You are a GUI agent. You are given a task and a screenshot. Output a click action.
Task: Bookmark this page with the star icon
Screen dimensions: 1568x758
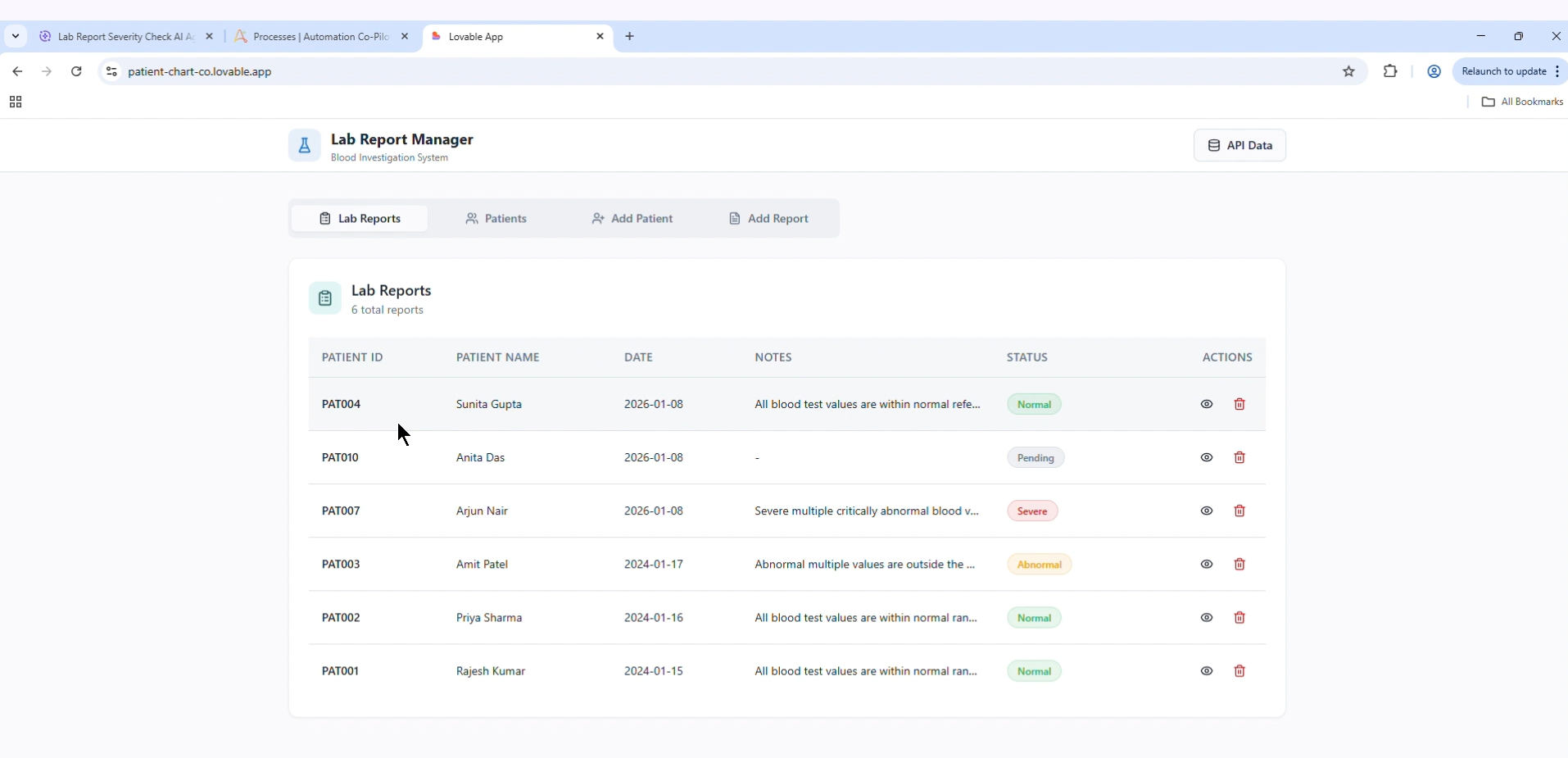tap(1349, 72)
